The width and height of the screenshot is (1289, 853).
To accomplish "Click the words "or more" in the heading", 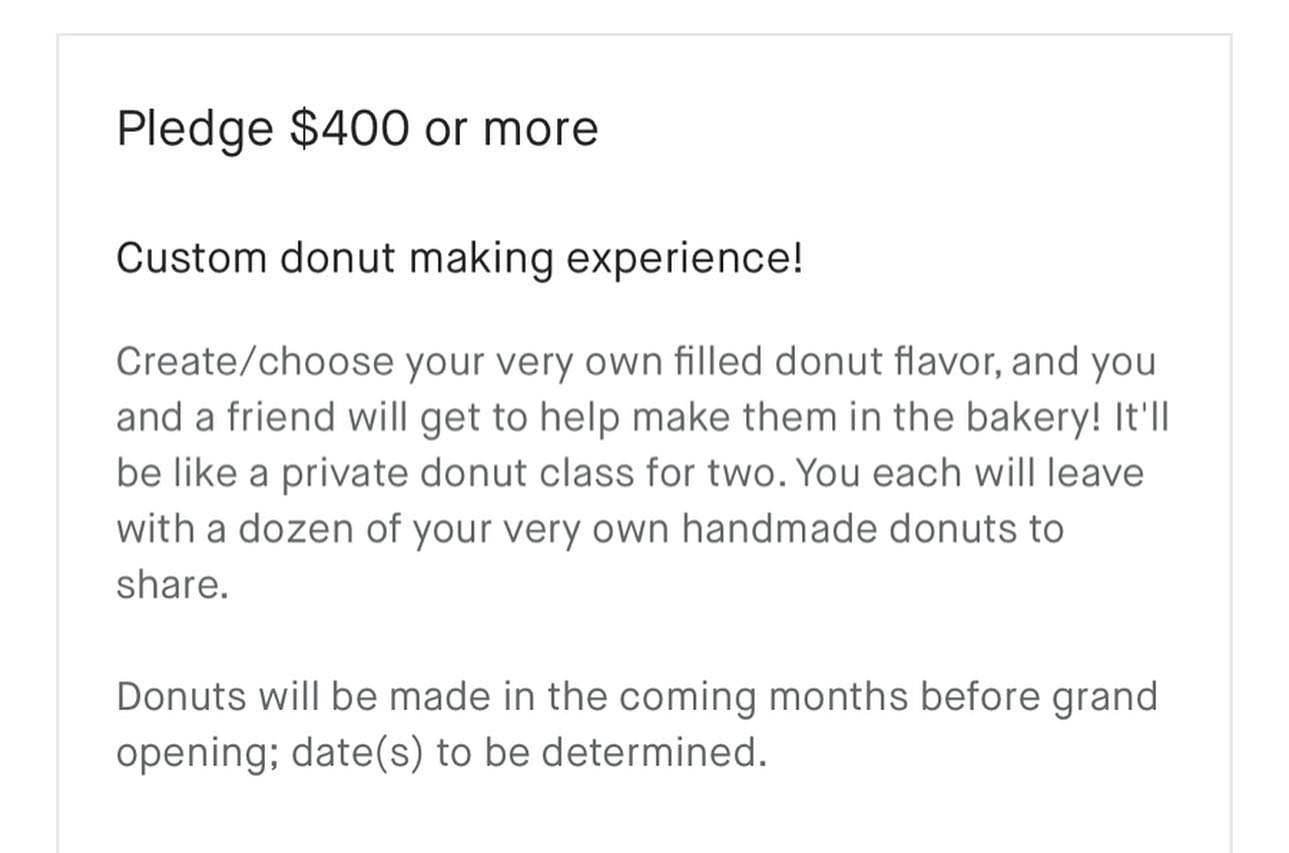I will 511,130.
